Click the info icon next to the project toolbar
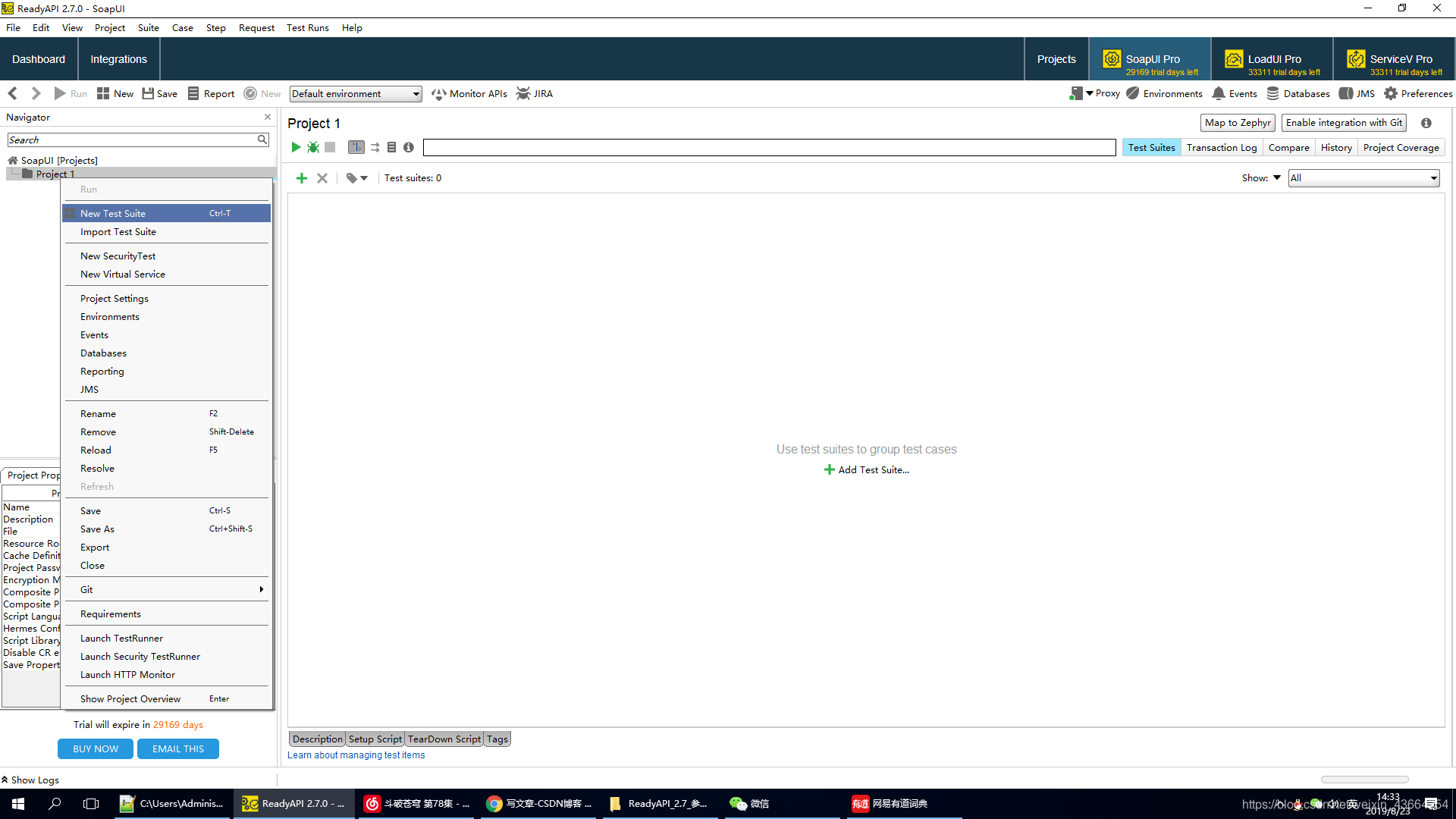1456x819 pixels. [x=409, y=147]
